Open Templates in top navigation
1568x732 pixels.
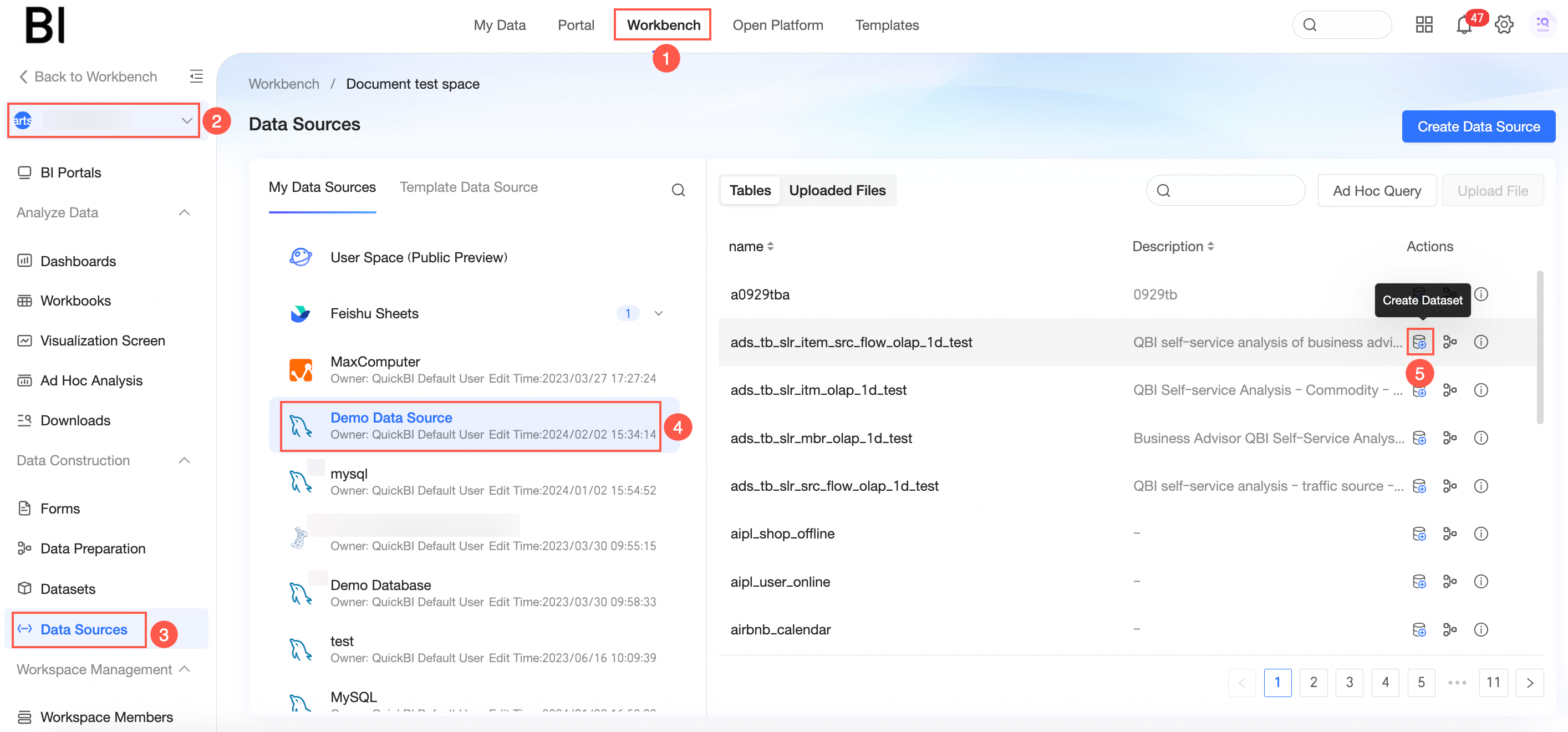(x=886, y=25)
